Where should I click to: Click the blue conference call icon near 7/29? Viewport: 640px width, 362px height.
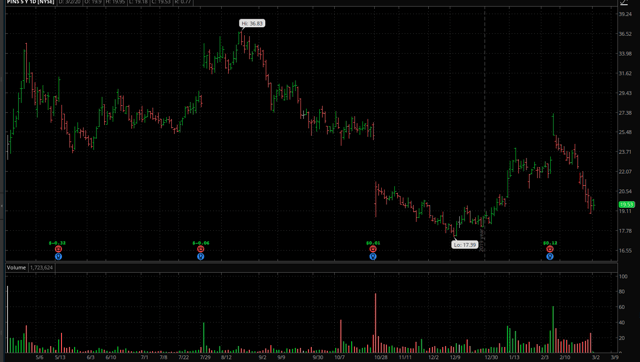(x=200, y=256)
